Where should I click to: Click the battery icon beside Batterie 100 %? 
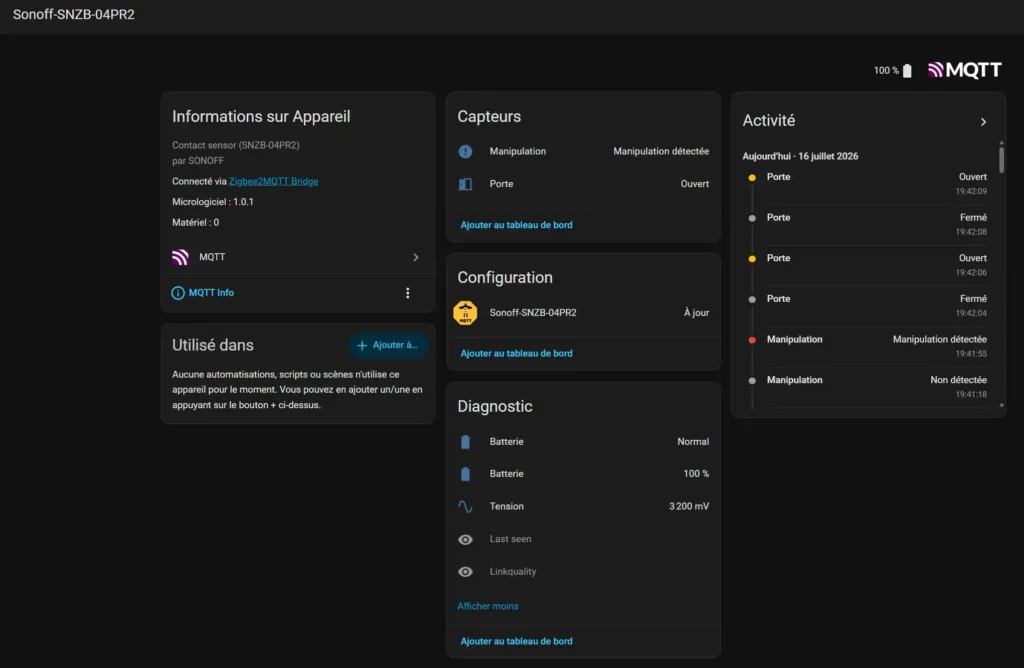(465, 474)
